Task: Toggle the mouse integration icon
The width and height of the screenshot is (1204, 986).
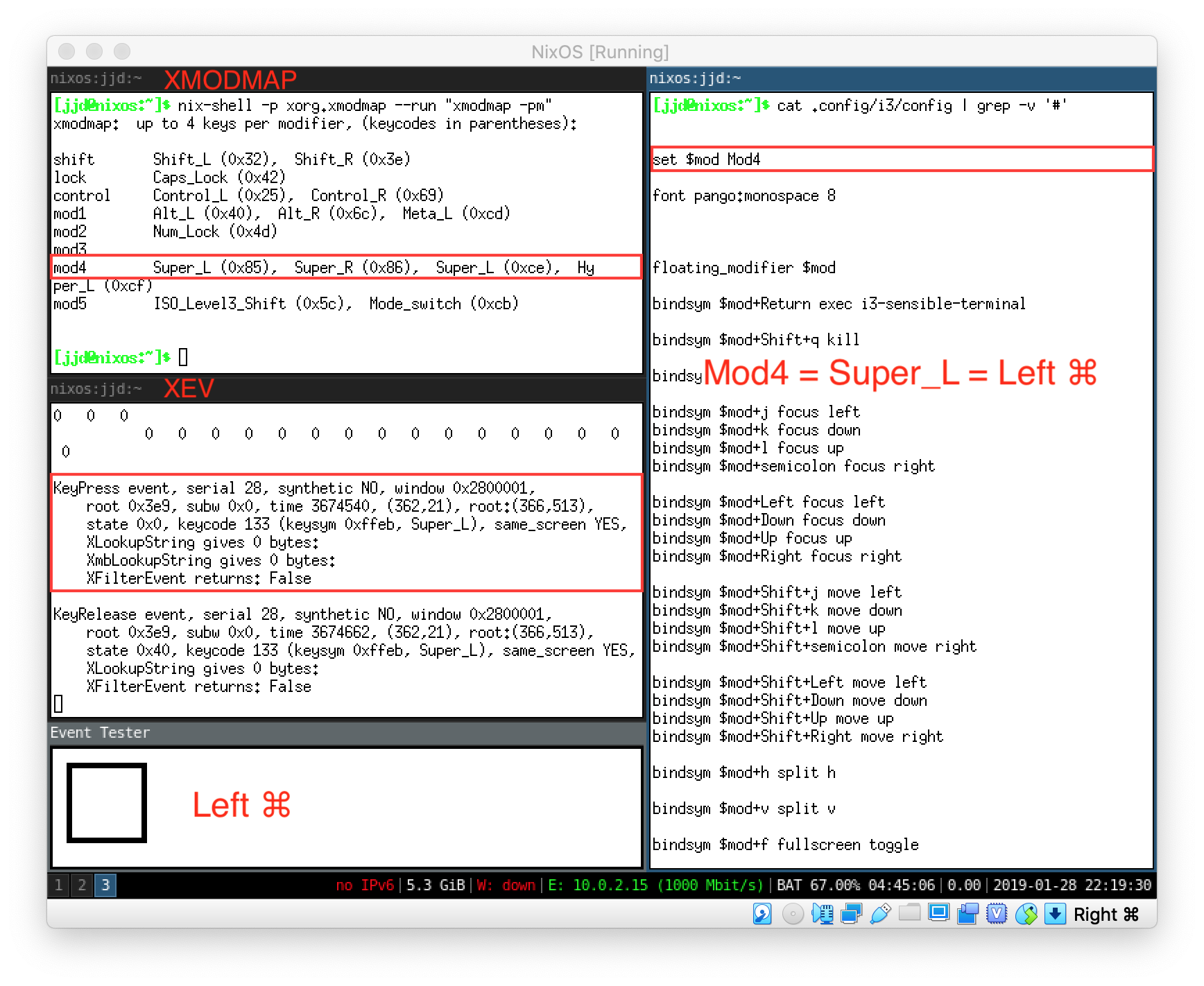Action: 1026,914
